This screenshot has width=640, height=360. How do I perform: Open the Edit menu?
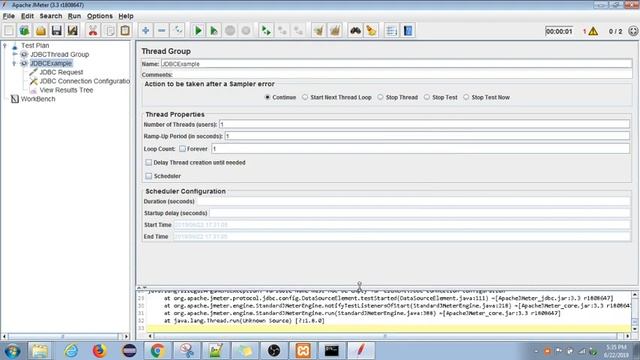click(x=27, y=16)
